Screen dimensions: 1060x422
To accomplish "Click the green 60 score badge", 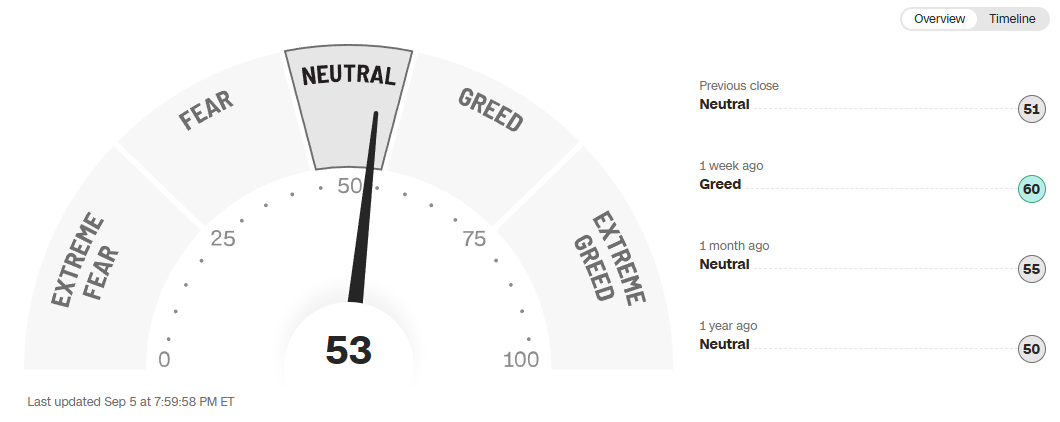I will click(x=1031, y=189).
